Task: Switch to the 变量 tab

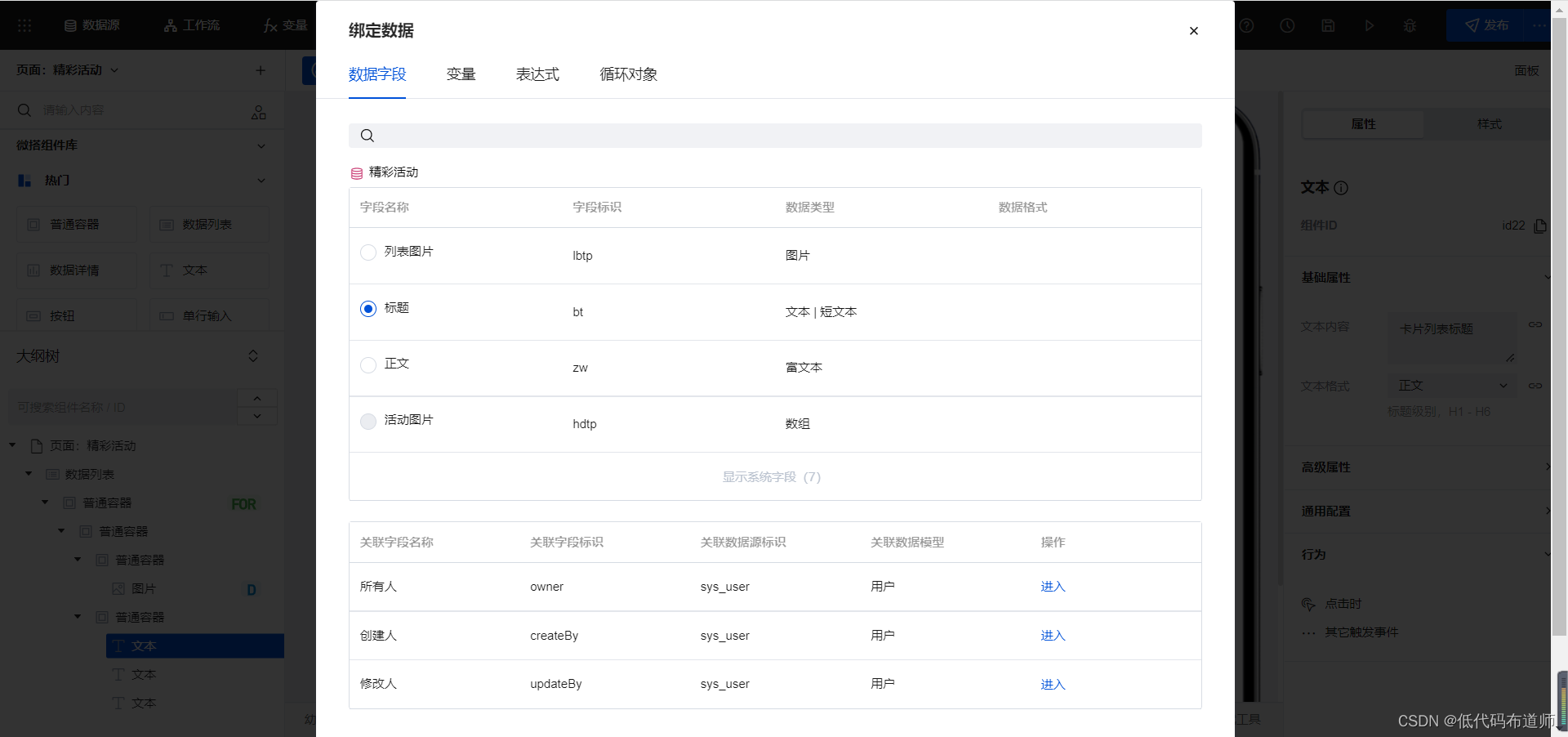Action: pos(461,74)
